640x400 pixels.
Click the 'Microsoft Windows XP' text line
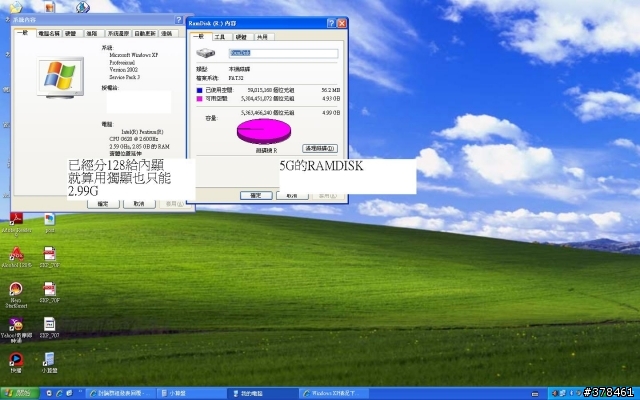(x=133, y=55)
